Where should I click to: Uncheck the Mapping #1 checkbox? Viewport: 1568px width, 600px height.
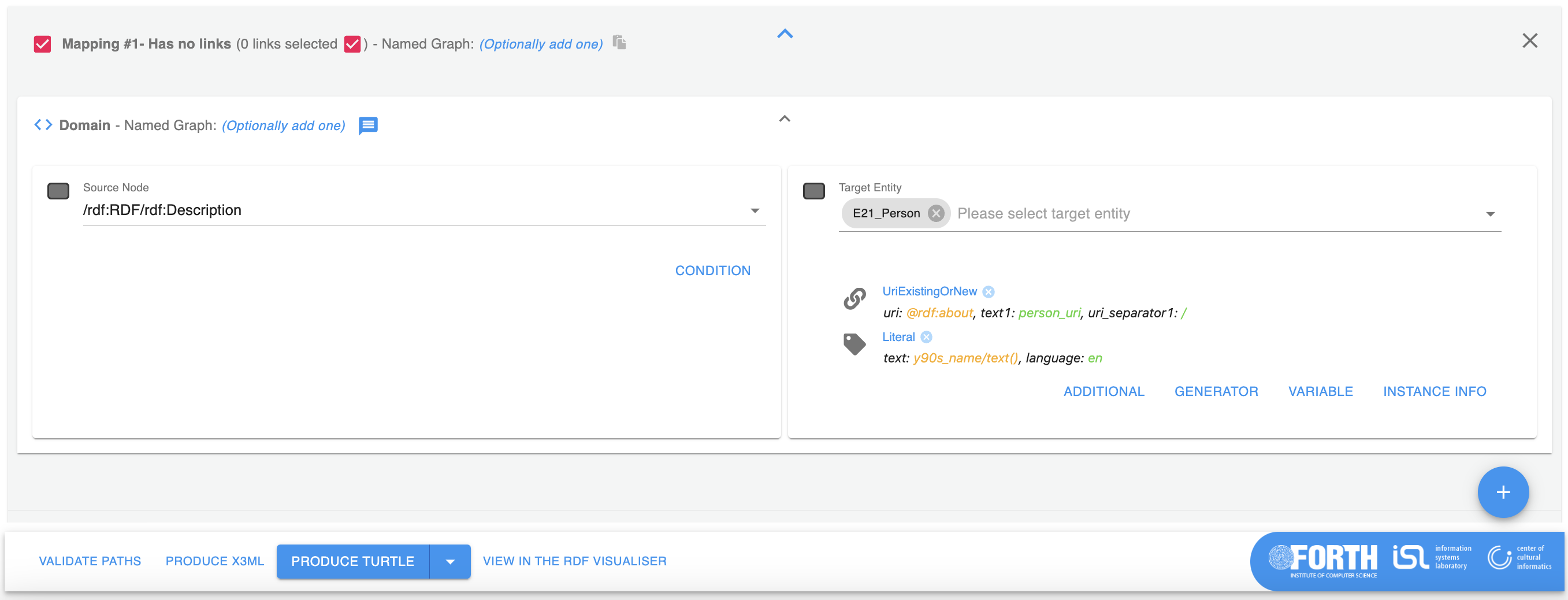[x=43, y=45]
